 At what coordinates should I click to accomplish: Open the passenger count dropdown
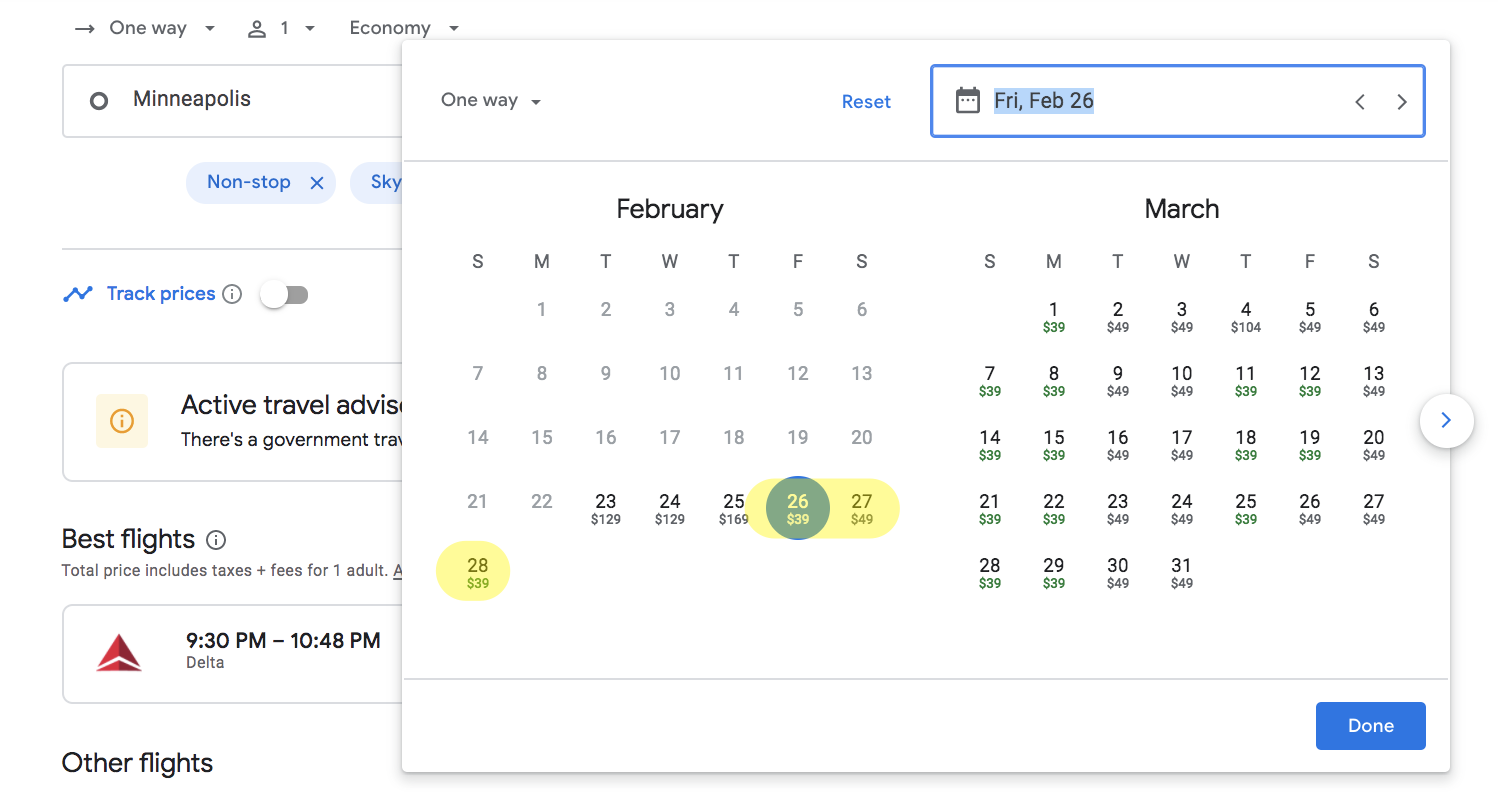tap(282, 28)
